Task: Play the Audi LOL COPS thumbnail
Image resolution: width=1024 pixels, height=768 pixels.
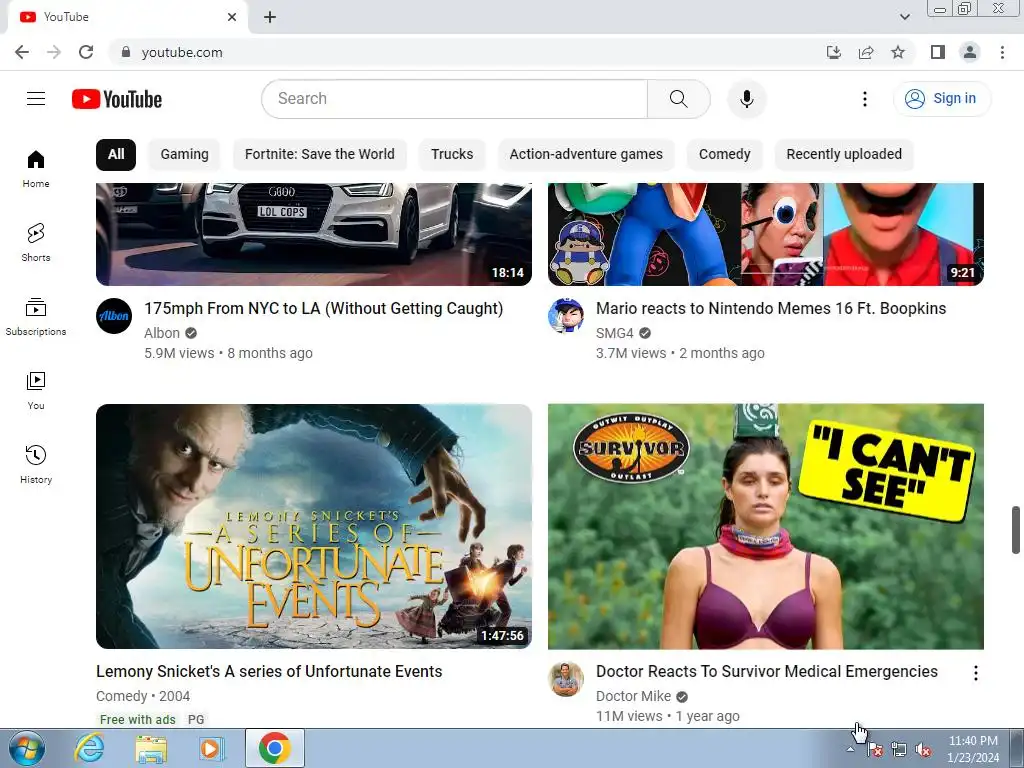Action: click(313, 234)
